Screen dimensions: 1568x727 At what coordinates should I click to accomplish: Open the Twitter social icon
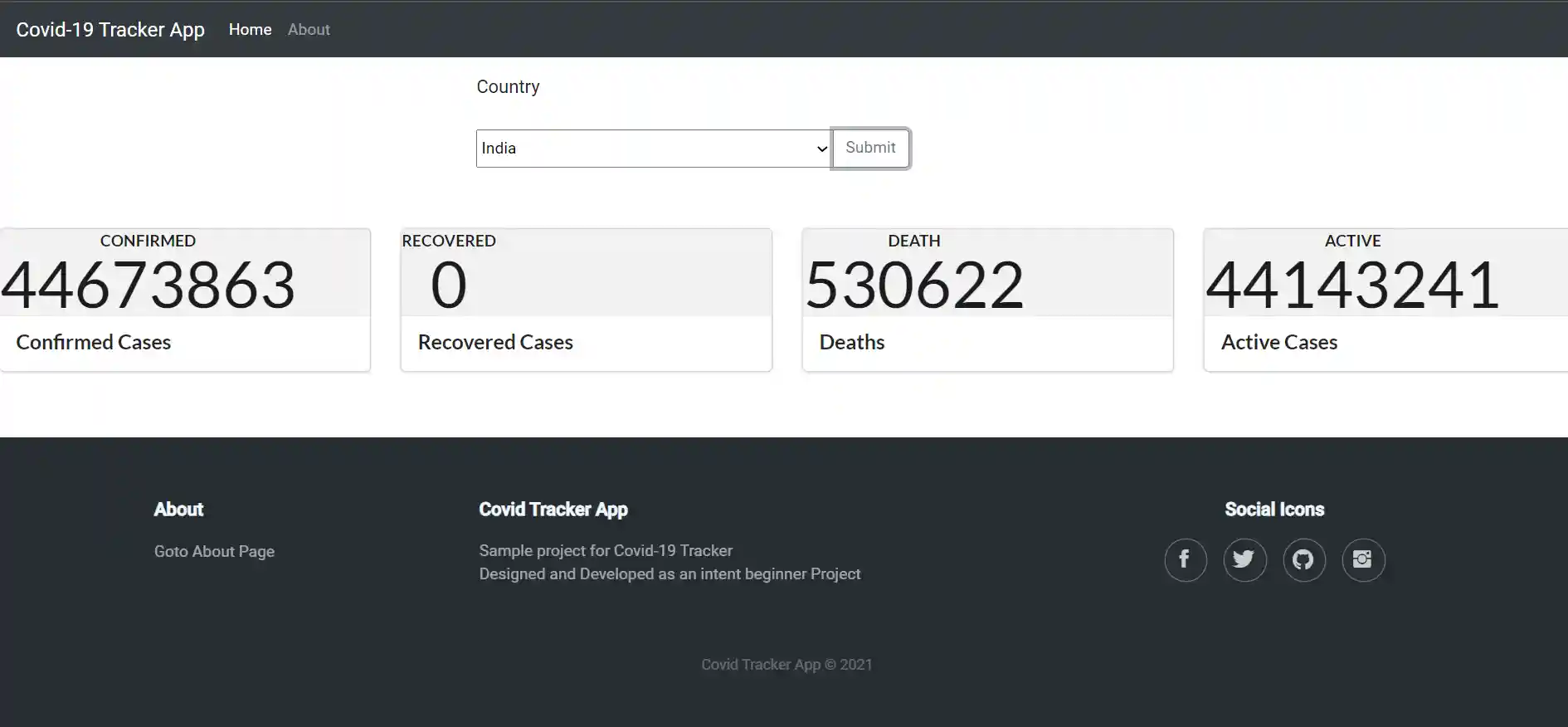pos(1244,560)
